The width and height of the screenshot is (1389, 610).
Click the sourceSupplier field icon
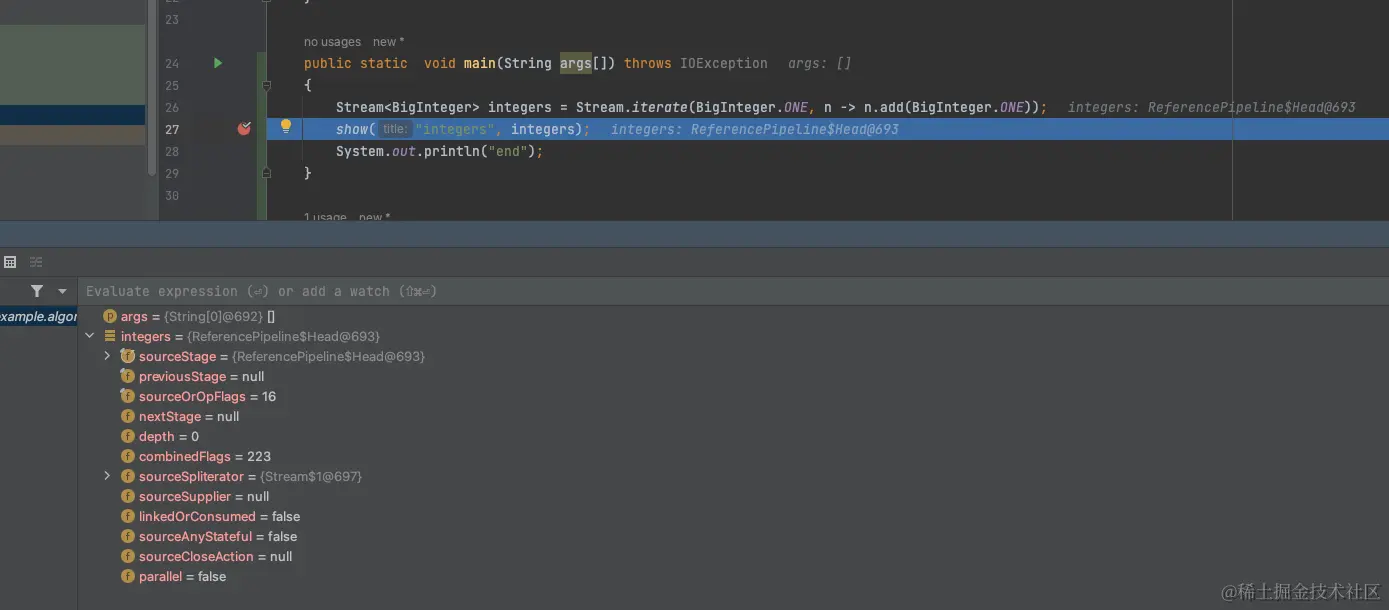pyautogui.click(x=128, y=496)
